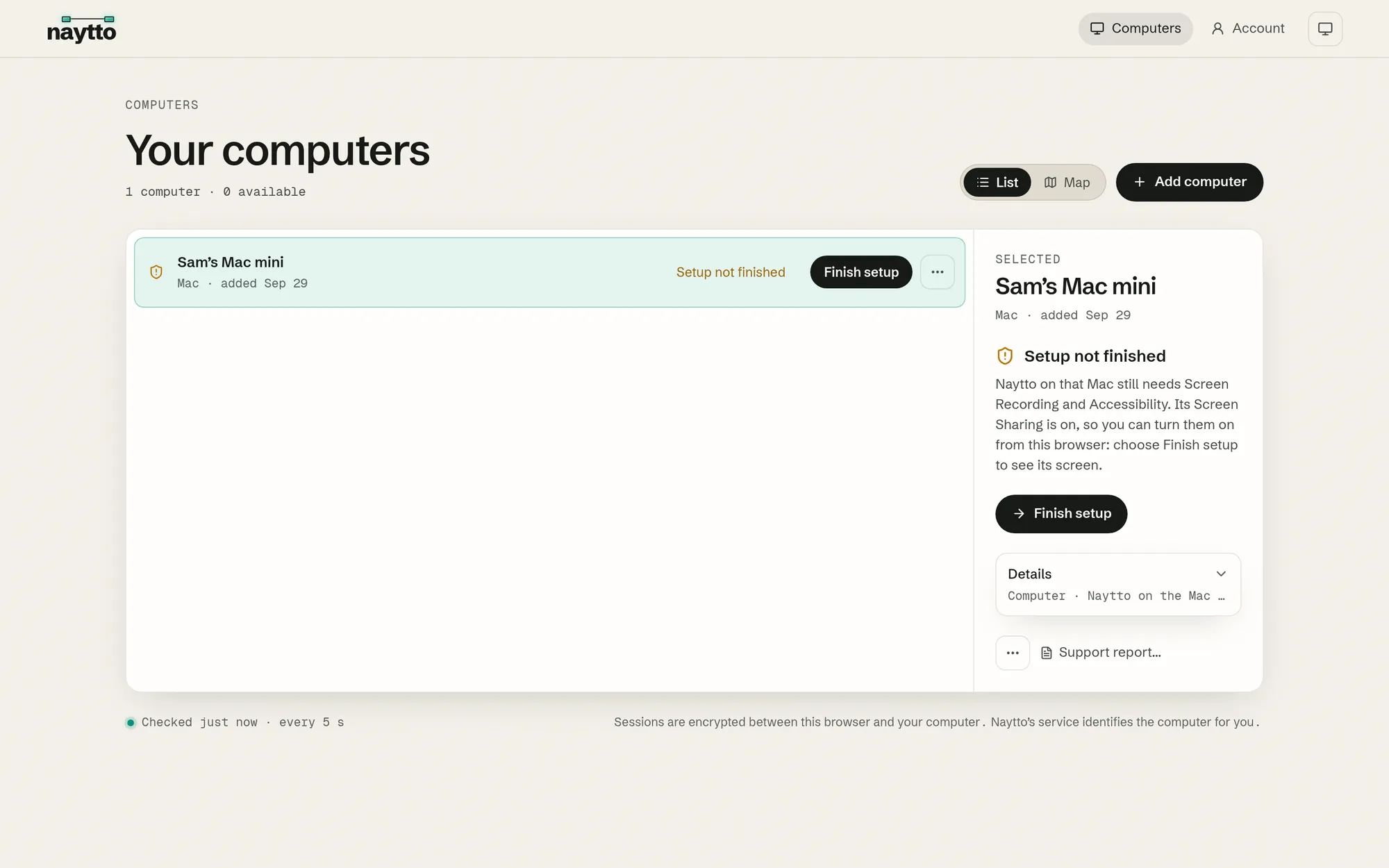Click Finish setup with arrow in details panel
Screen dimensions: 1389x868
(1061, 514)
